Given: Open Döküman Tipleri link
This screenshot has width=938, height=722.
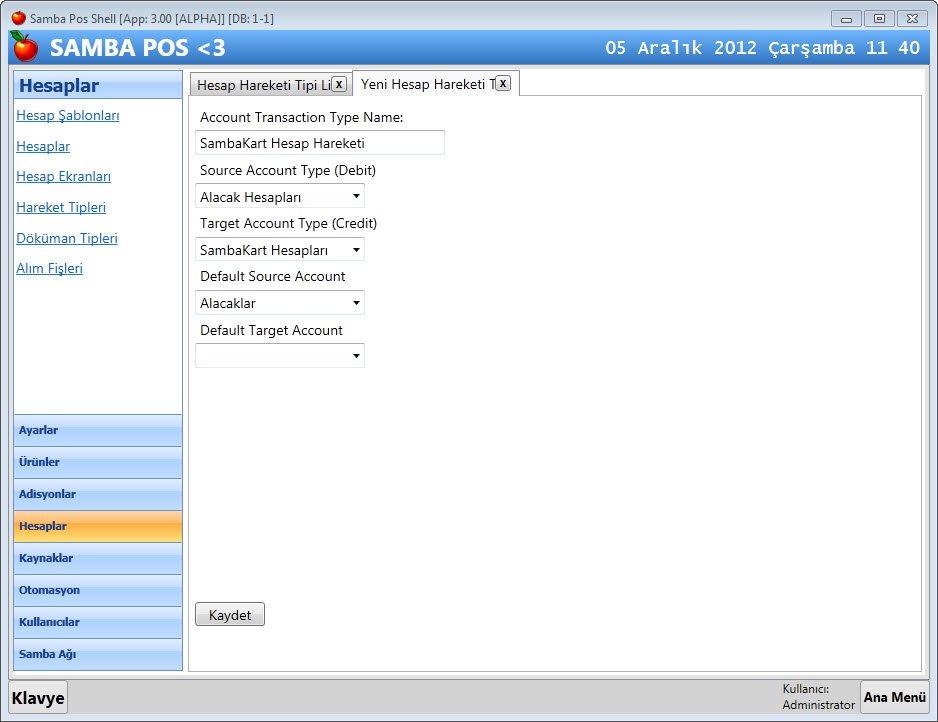Looking at the screenshot, I should click(67, 239).
